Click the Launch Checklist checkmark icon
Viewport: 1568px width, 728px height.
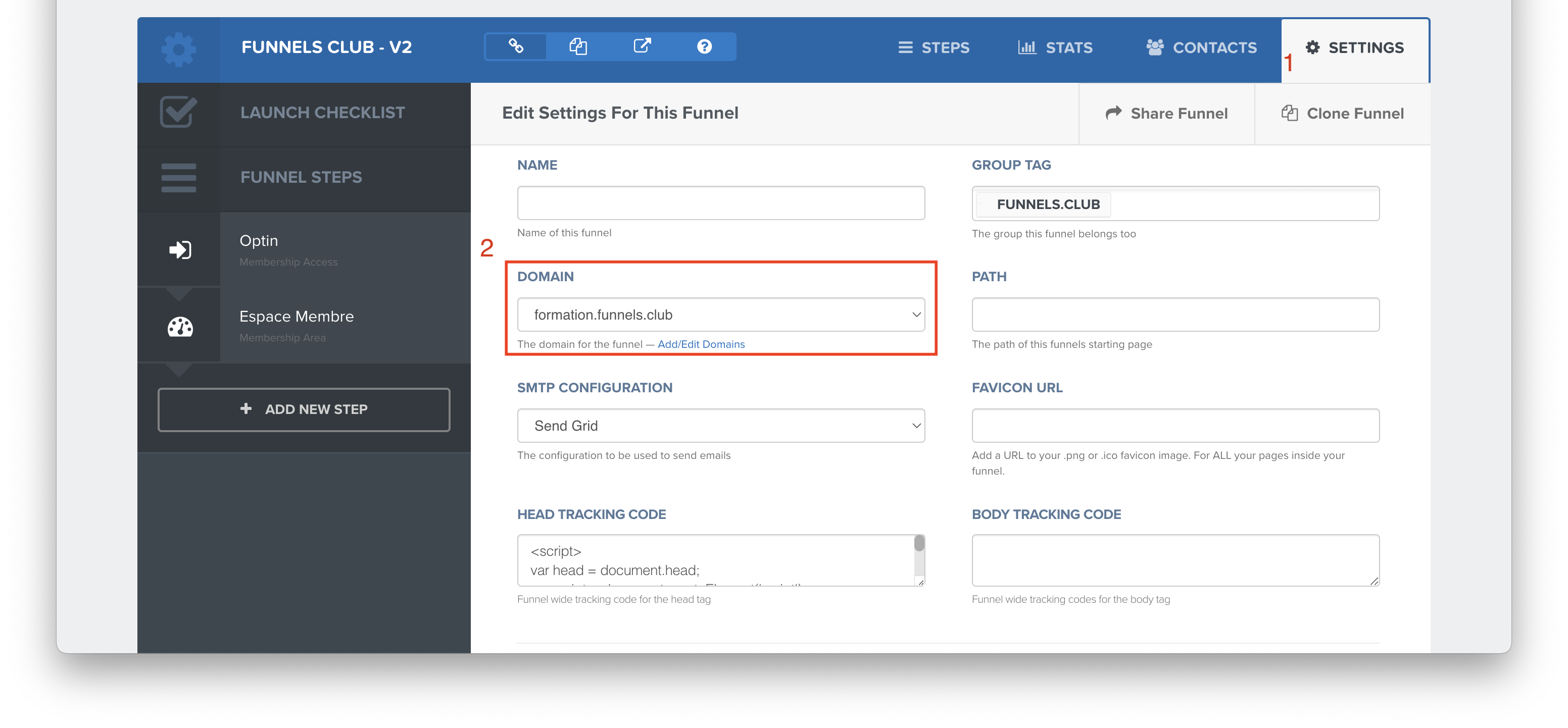(x=178, y=113)
